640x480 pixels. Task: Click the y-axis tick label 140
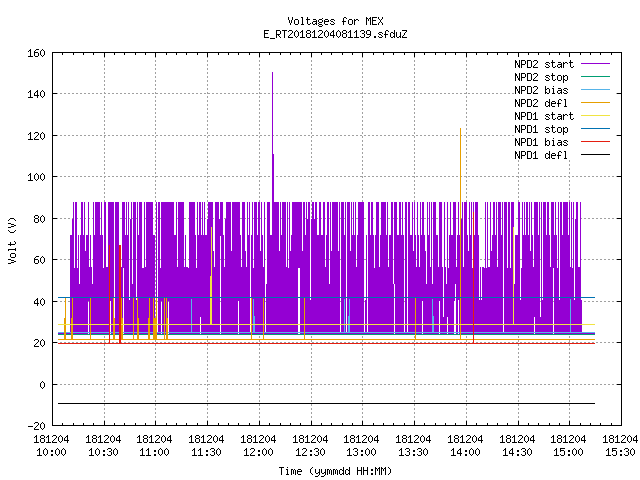click(36, 94)
